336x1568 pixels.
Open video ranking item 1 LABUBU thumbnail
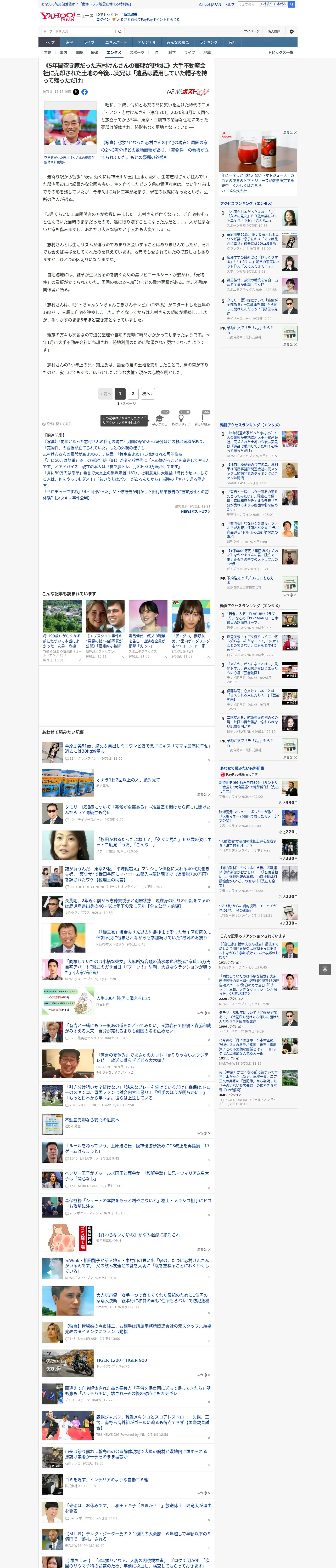[x=290, y=620]
